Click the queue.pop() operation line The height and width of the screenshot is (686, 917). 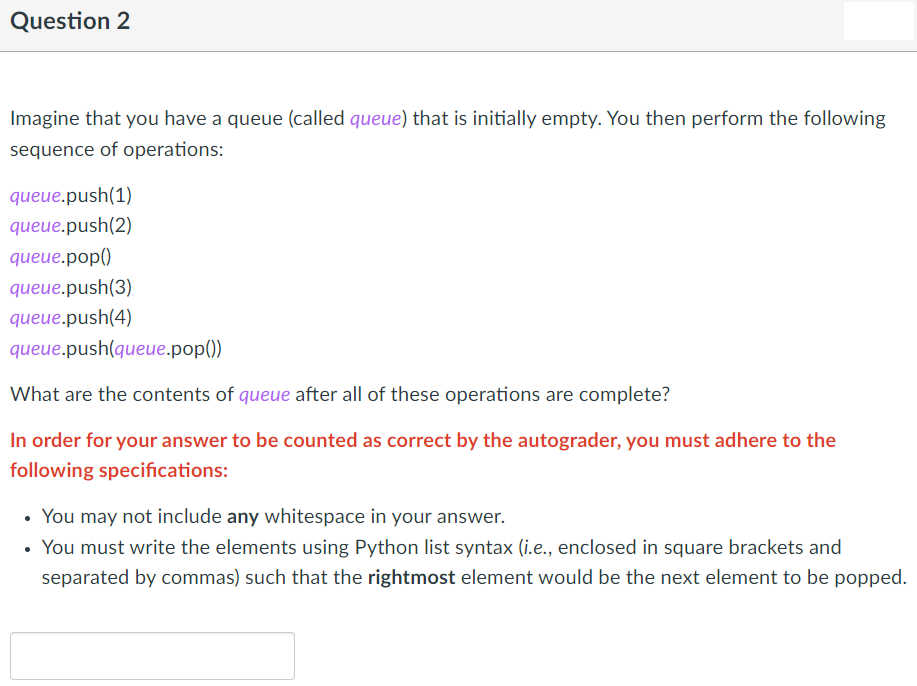pos(60,256)
